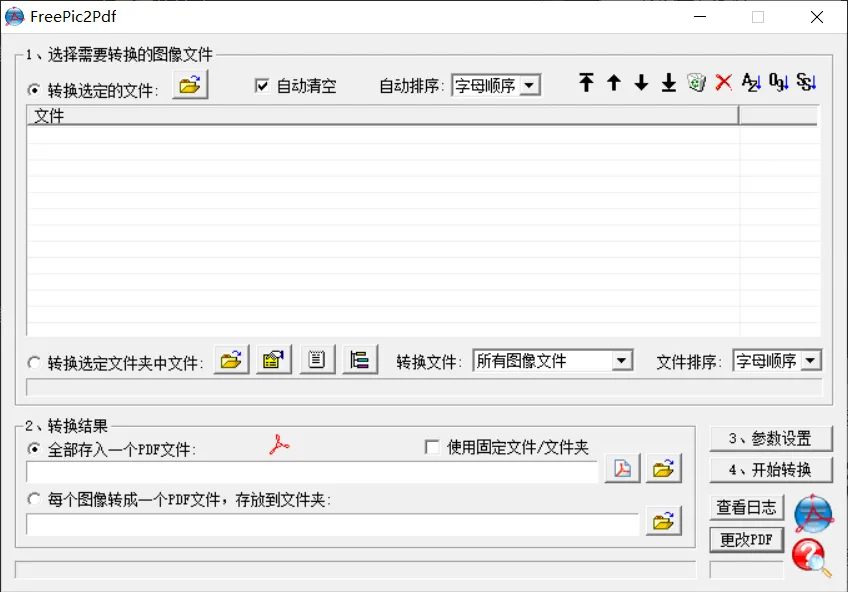Click per-image PDF folder path input field

click(333, 524)
